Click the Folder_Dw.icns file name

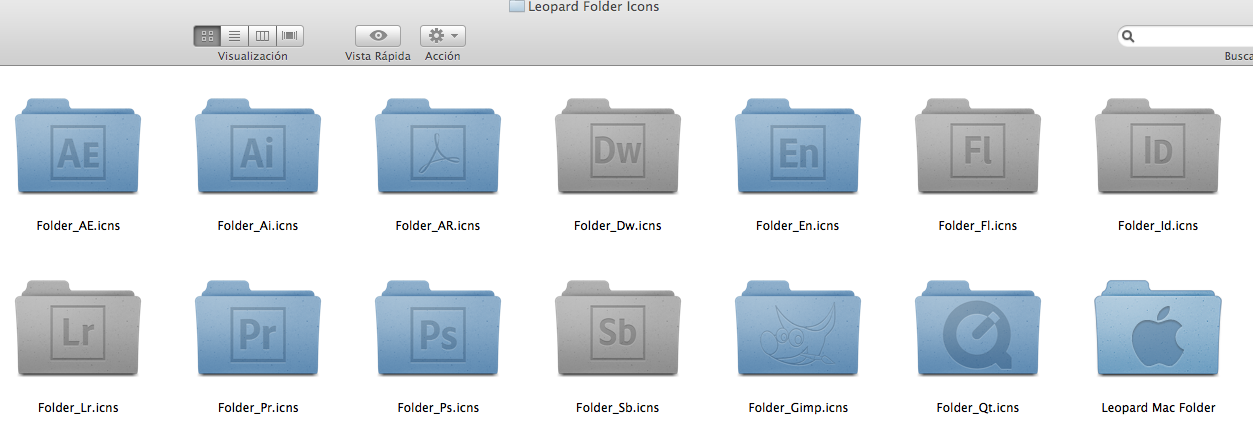pos(618,226)
